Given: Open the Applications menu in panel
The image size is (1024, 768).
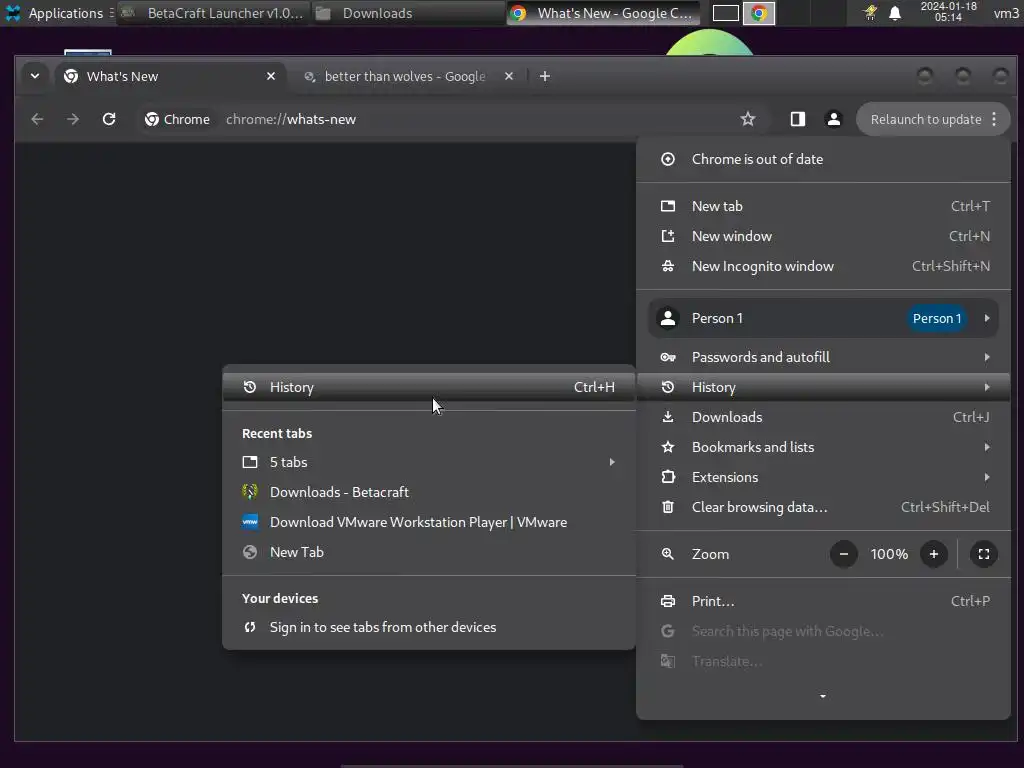Looking at the screenshot, I should (x=55, y=13).
